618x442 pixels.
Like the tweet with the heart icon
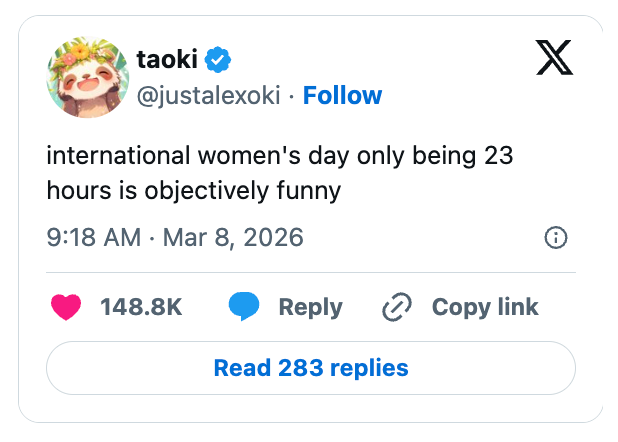pyautogui.click(x=65, y=307)
